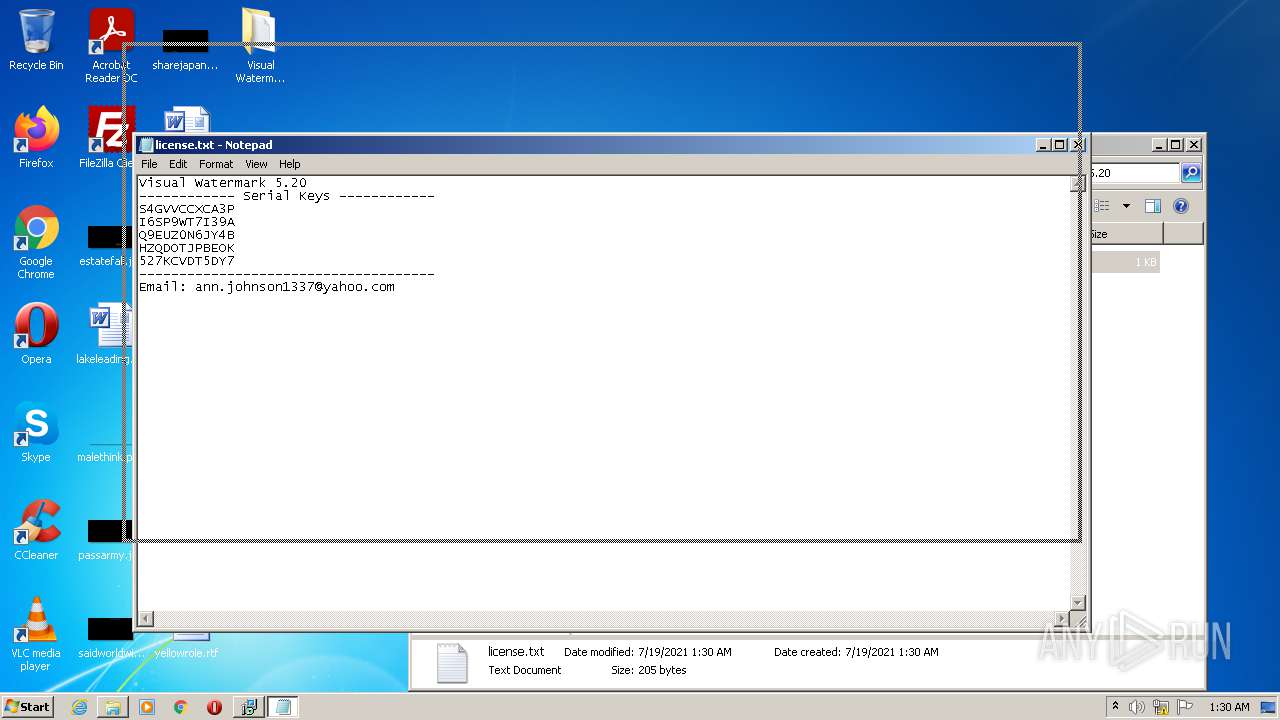
Task: Launch Firefox from the desktop
Action: tap(36, 137)
